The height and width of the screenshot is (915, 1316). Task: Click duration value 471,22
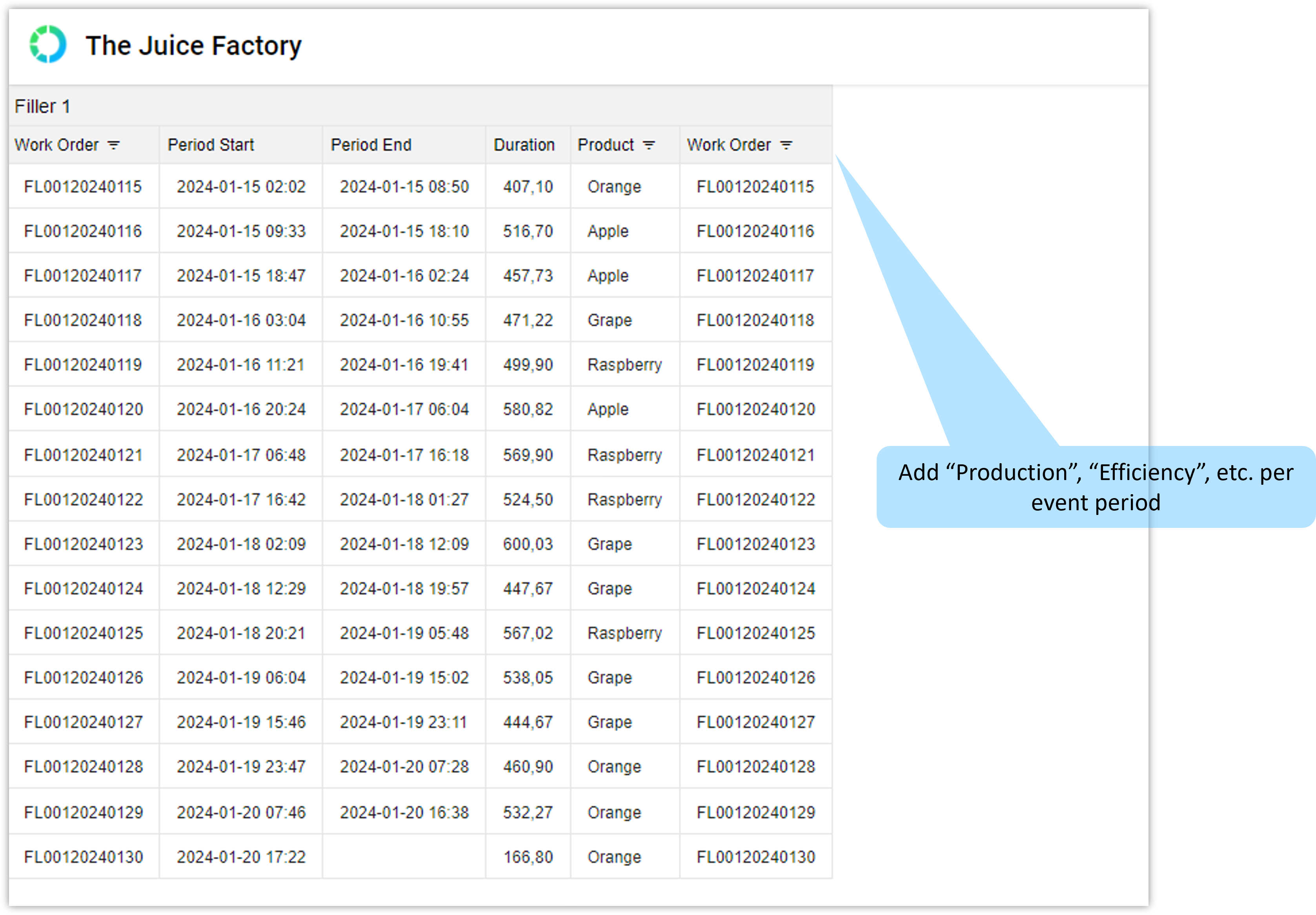528,320
